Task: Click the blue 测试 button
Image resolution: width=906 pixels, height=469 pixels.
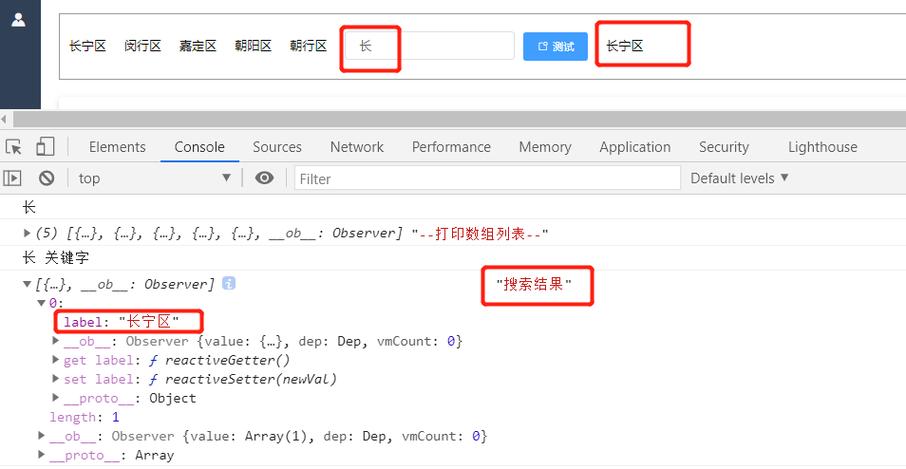Action: [555, 46]
